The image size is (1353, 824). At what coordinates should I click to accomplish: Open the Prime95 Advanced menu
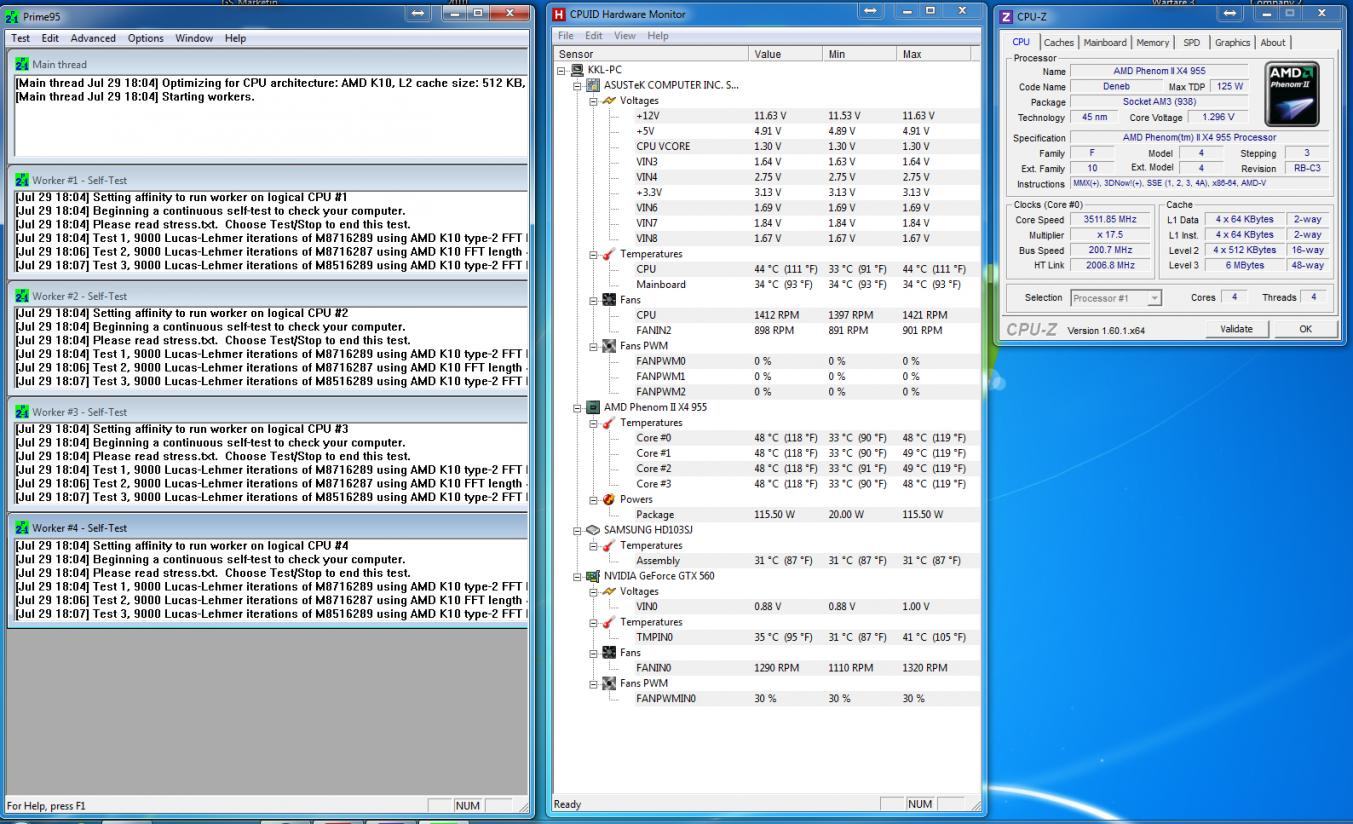pos(93,38)
